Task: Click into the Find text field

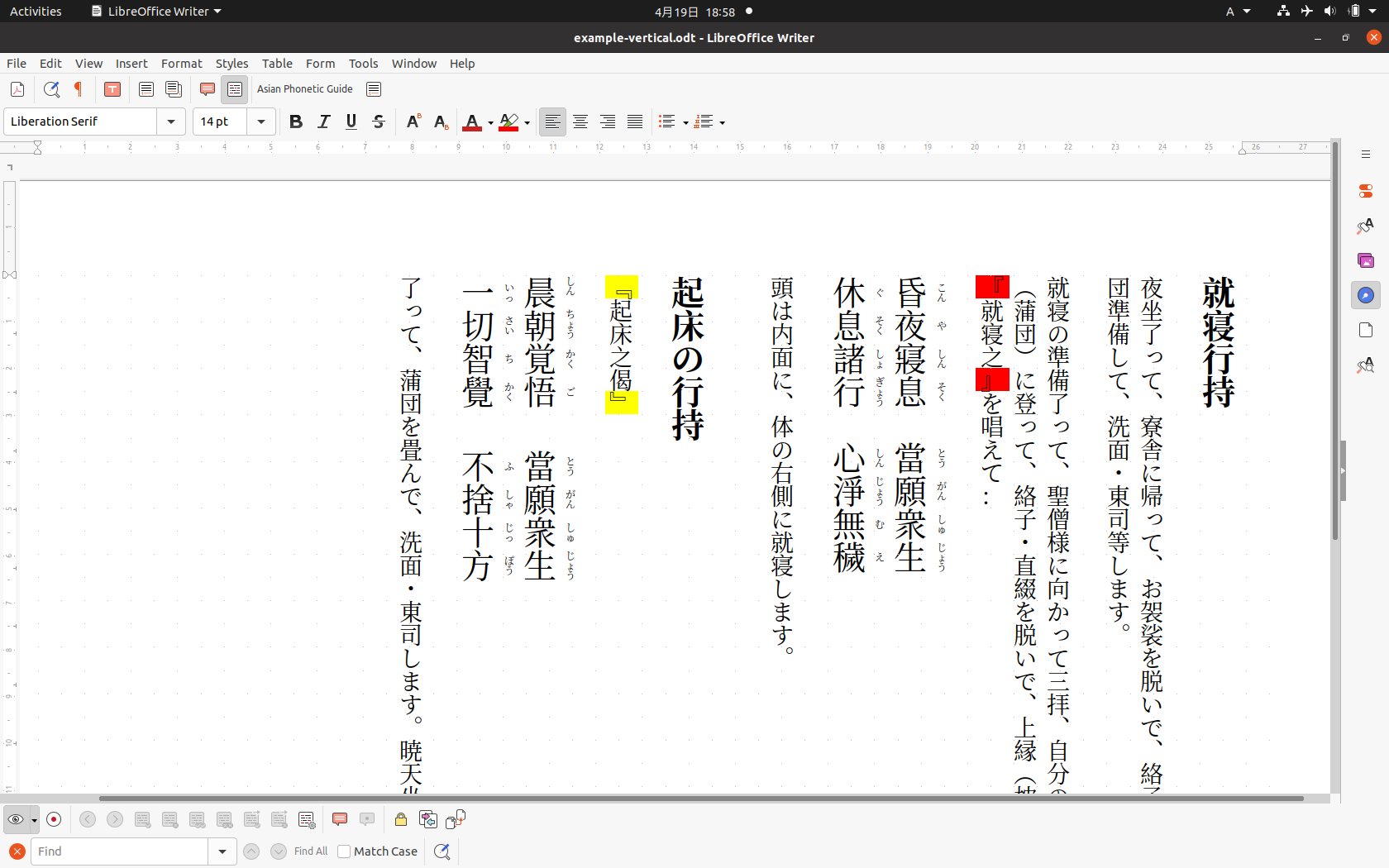Action: click(x=119, y=851)
